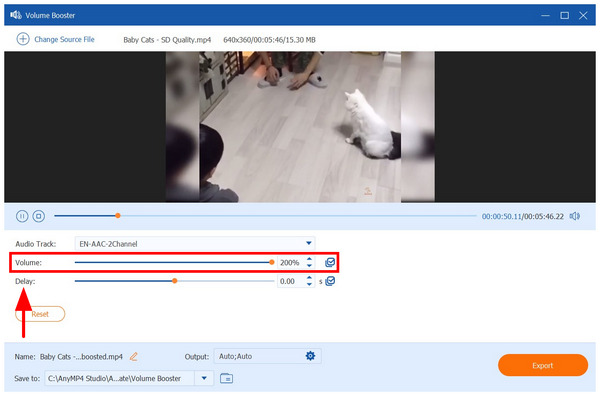This screenshot has height=396, width=600.
Task: Click the 640x360 file info text
Action: 269,40
